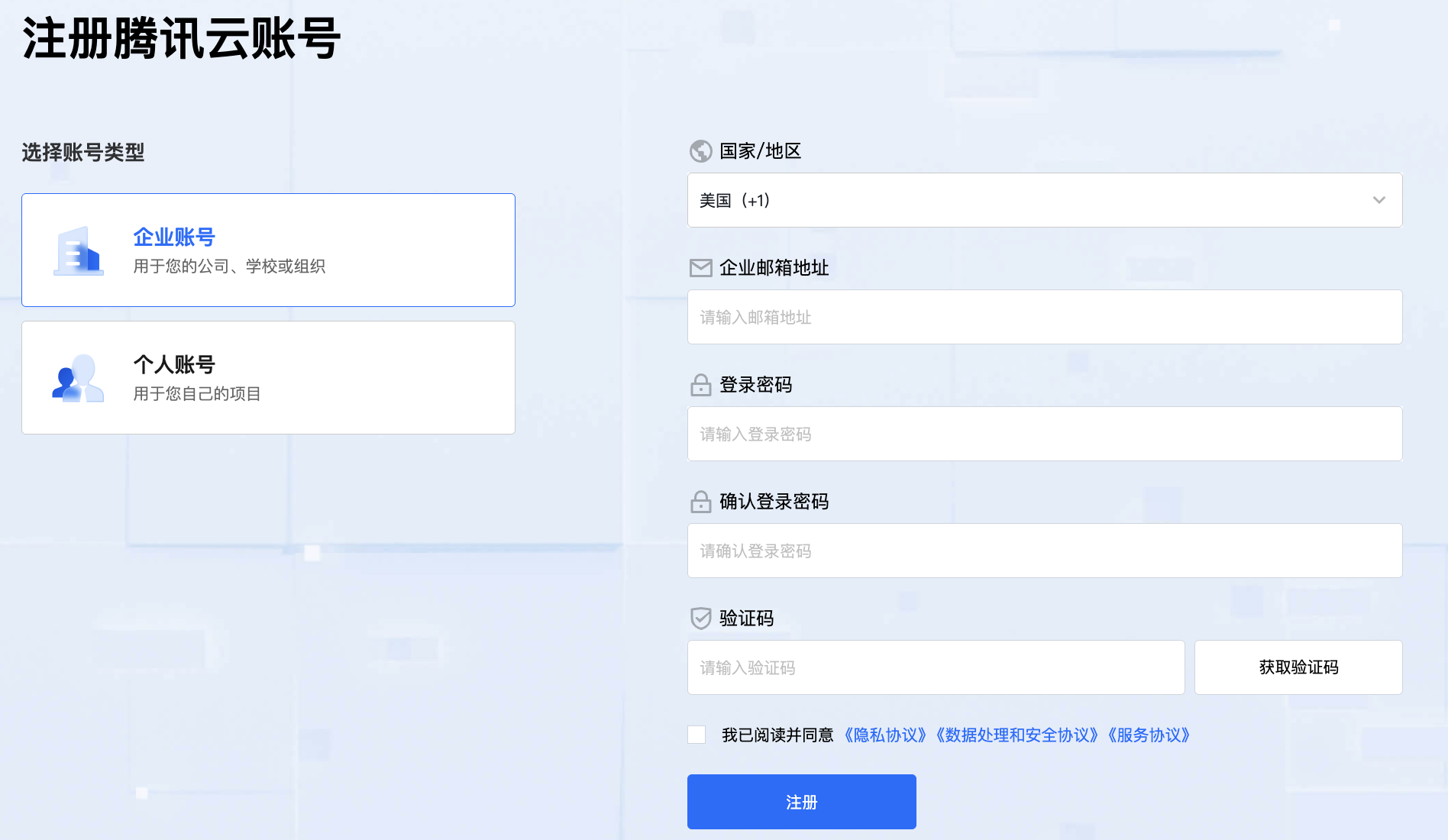This screenshot has width=1448, height=840.
Task: Open the 《数据处理和安全协议》 link
Action: coord(1017,735)
